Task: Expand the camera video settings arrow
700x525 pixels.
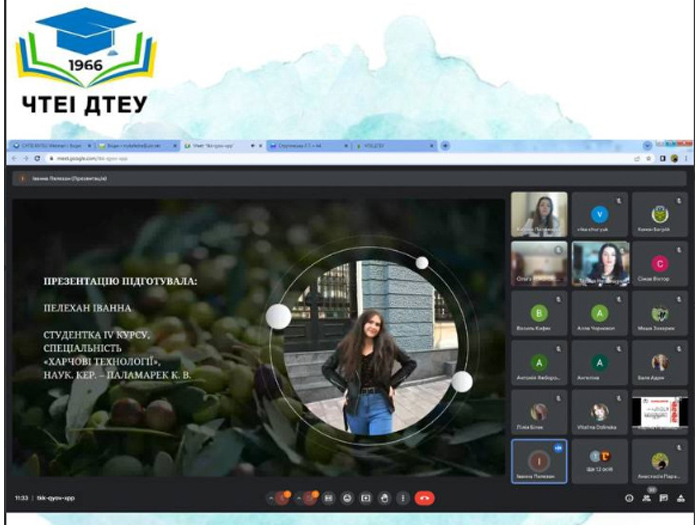Action: coord(300,497)
